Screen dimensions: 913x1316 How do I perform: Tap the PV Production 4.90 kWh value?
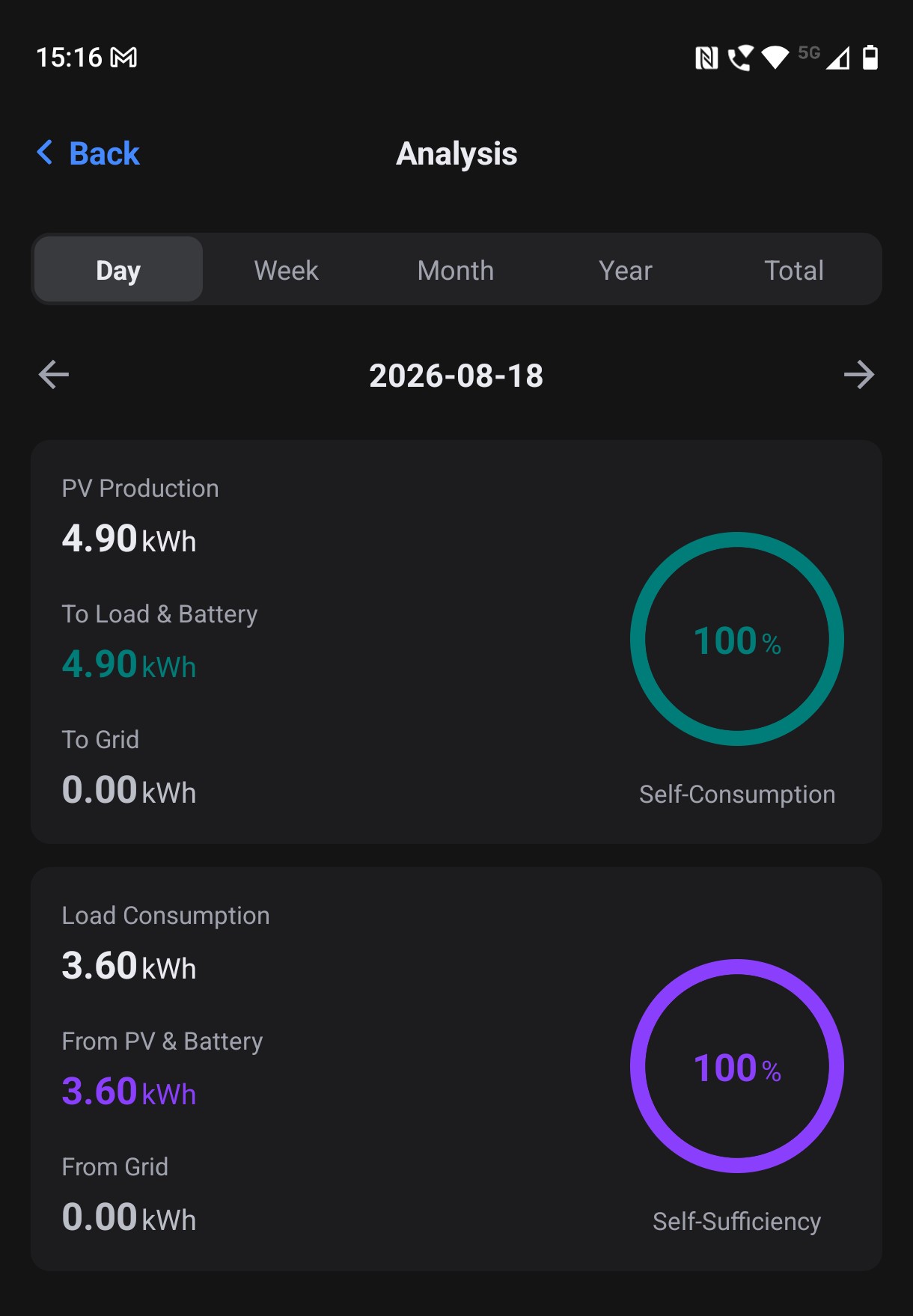(x=129, y=539)
